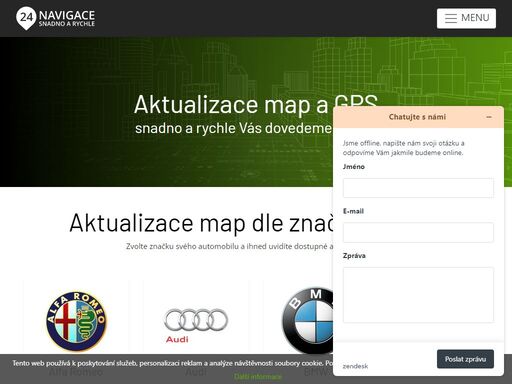Open the MENU hamburger button
This screenshot has height=384, width=512.
(466, 18)
